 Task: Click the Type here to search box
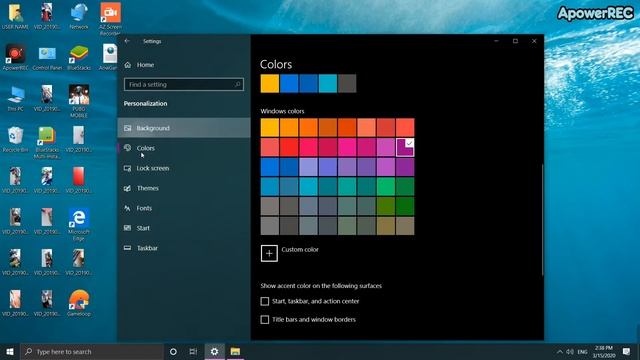(x=92, y=351)
